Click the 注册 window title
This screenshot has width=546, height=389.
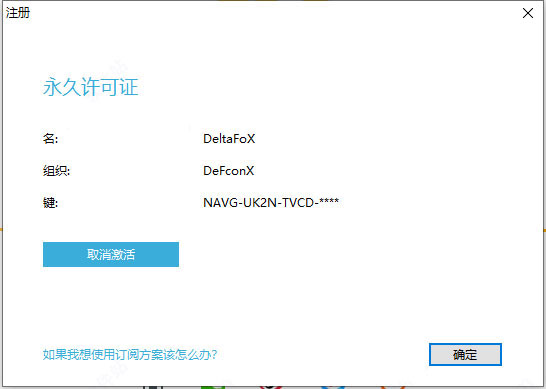[x=18, y=13]
